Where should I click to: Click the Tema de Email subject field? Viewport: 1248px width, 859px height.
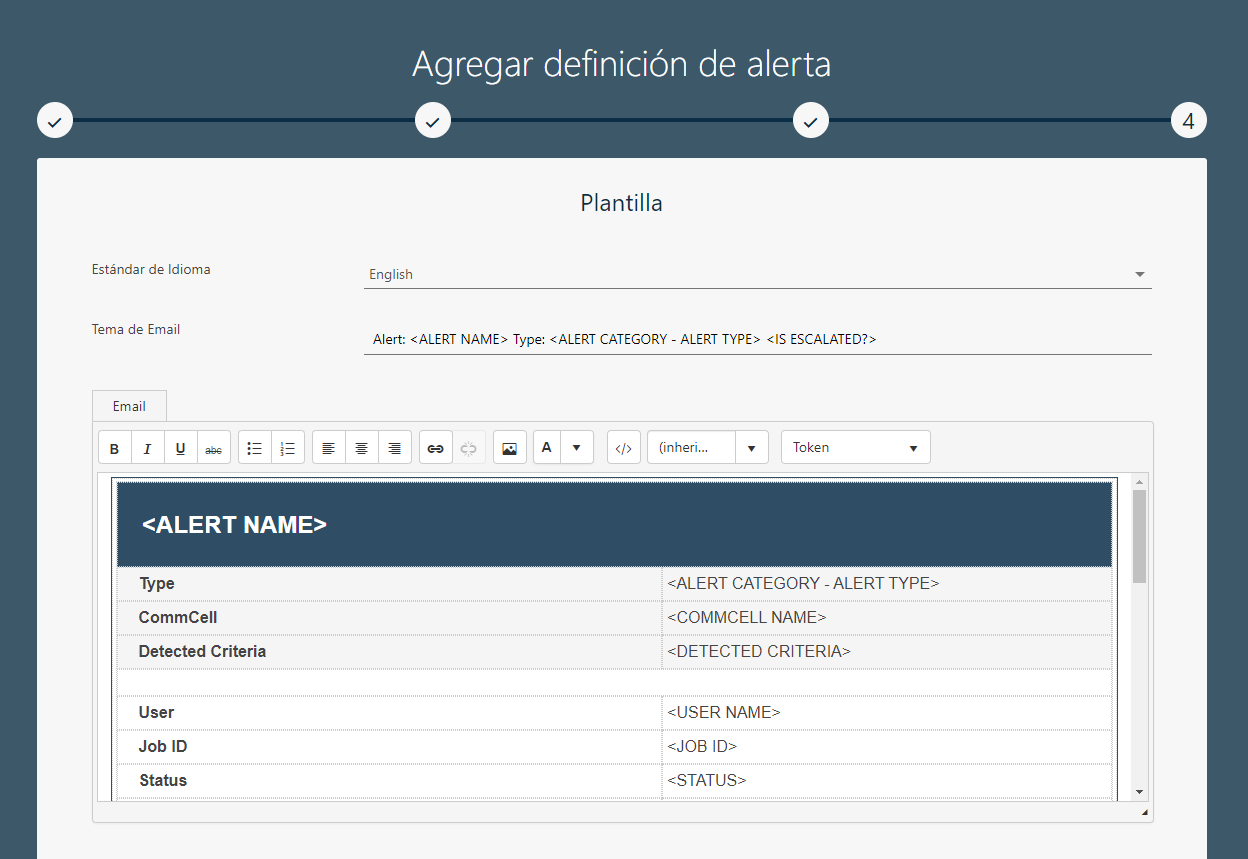click(757, 339)
